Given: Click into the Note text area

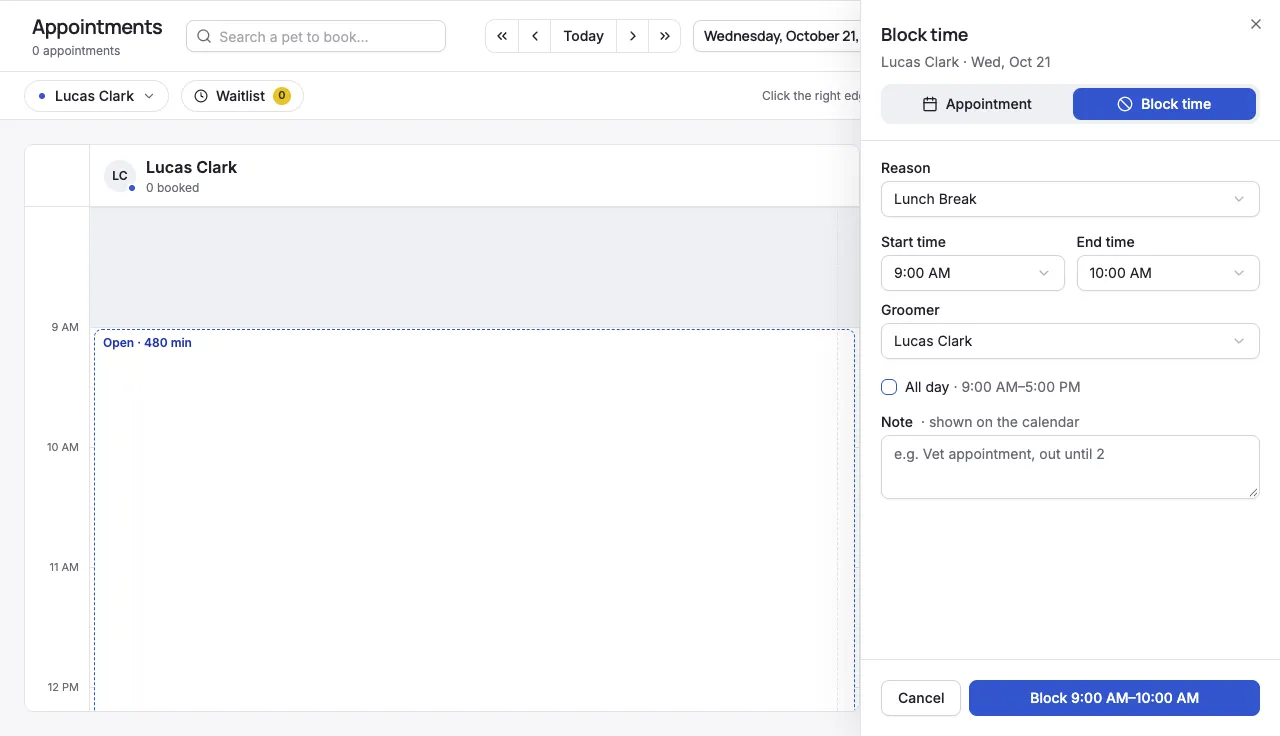Looking at the screenshot, I should click(x=1070, y=467).
